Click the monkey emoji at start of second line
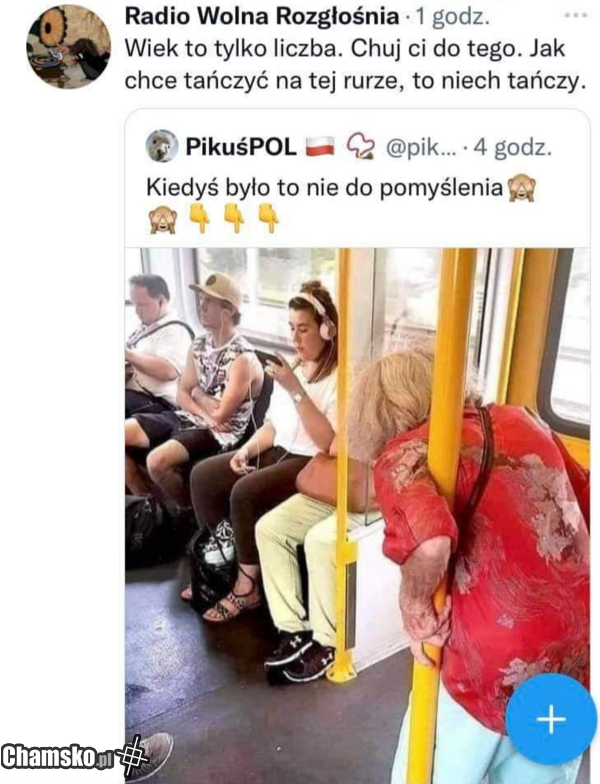Screen dimensions: 600x784 pyautogui.click(x=162, y=220)
